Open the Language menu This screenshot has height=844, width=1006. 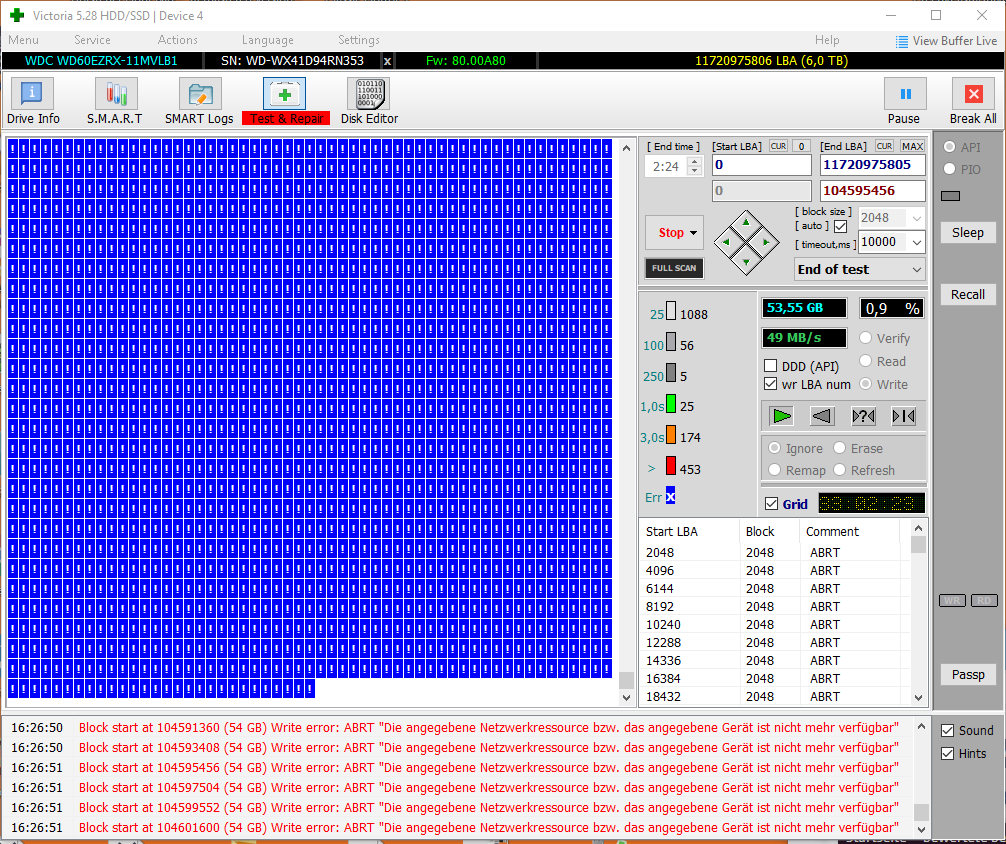[268, 40]
